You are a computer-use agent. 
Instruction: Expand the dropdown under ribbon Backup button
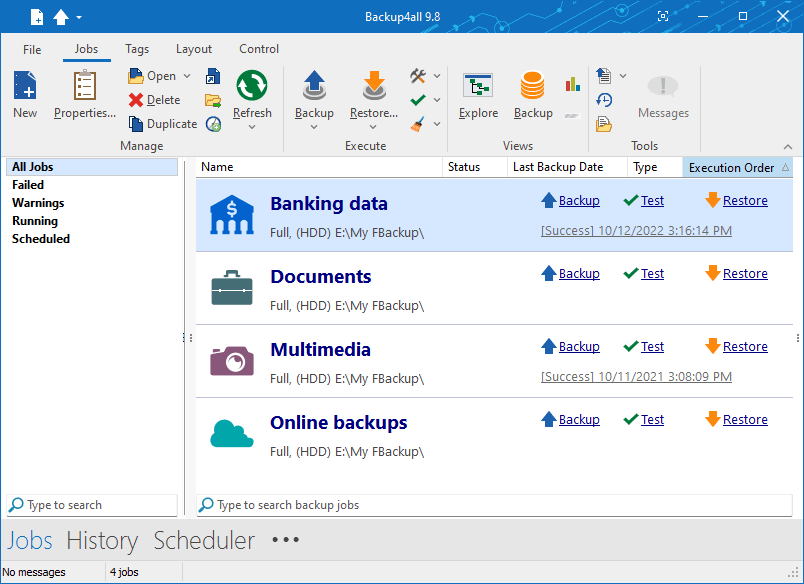click(314, 127)
